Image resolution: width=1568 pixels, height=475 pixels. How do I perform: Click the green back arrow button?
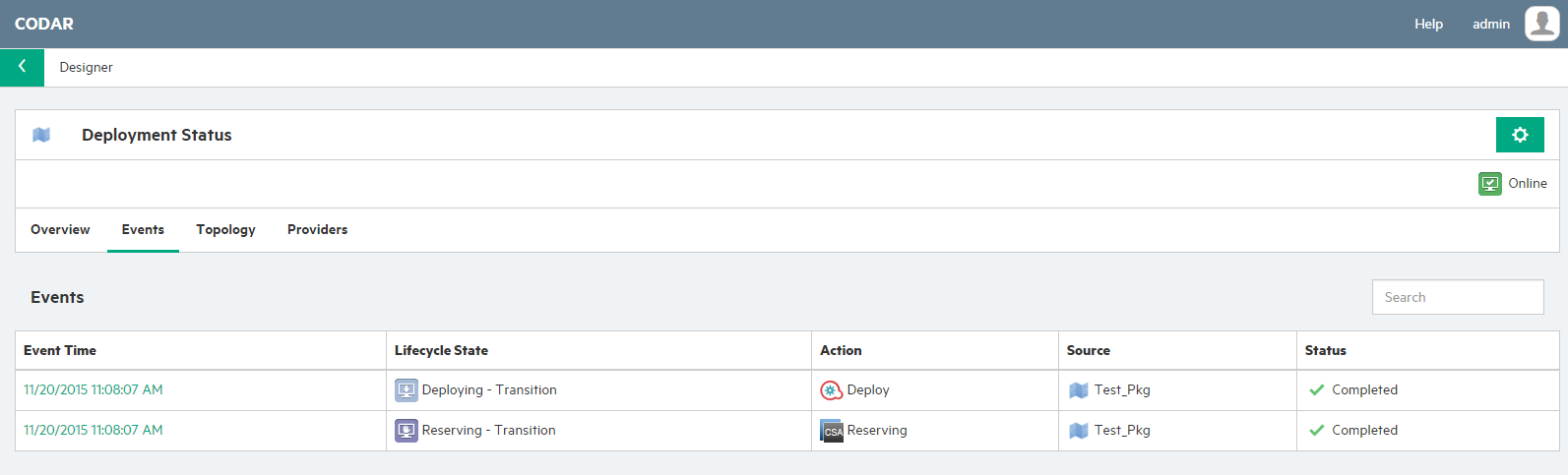[22, 67]
